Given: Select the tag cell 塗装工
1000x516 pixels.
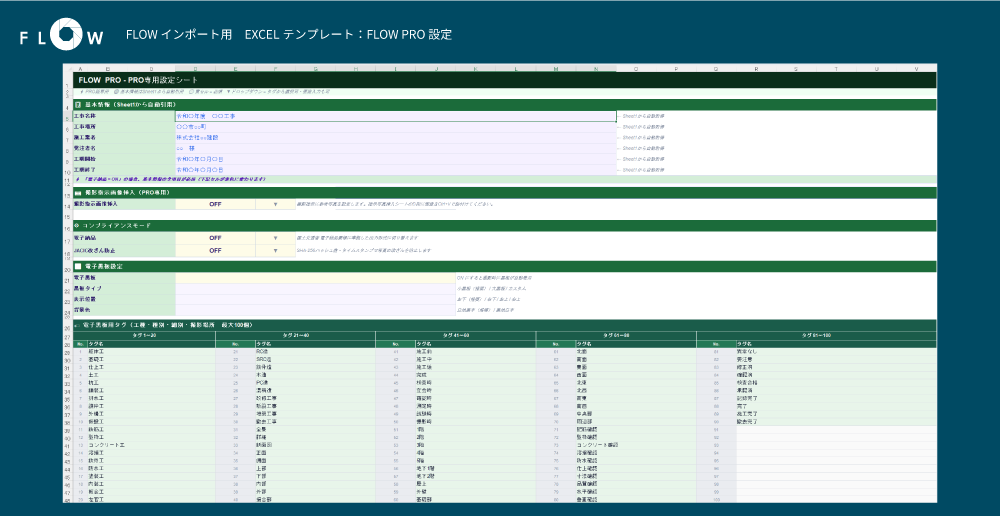Looking at the screenshot, I should tap(151, 476).
